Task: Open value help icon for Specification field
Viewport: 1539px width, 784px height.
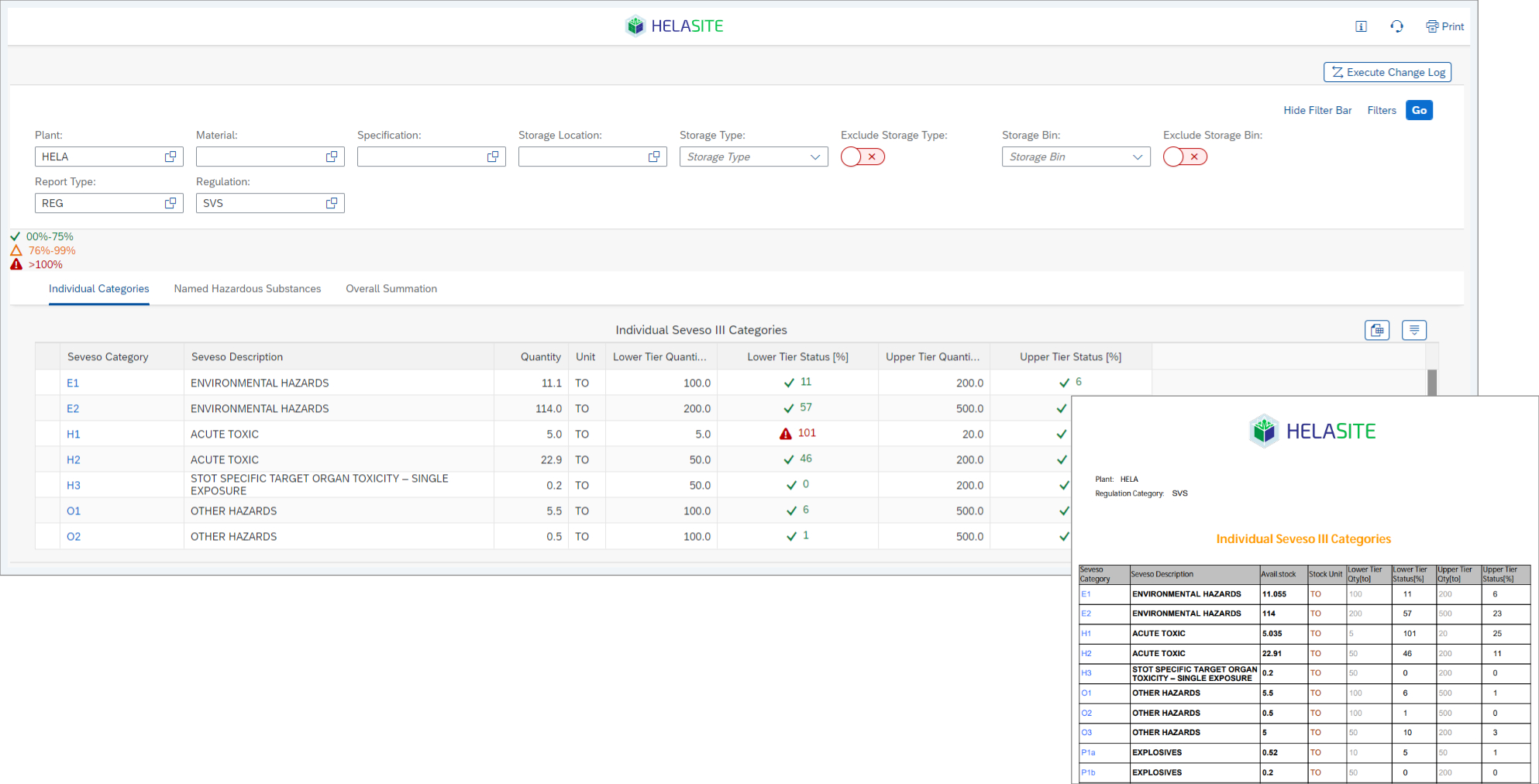Action: (493, 156)
